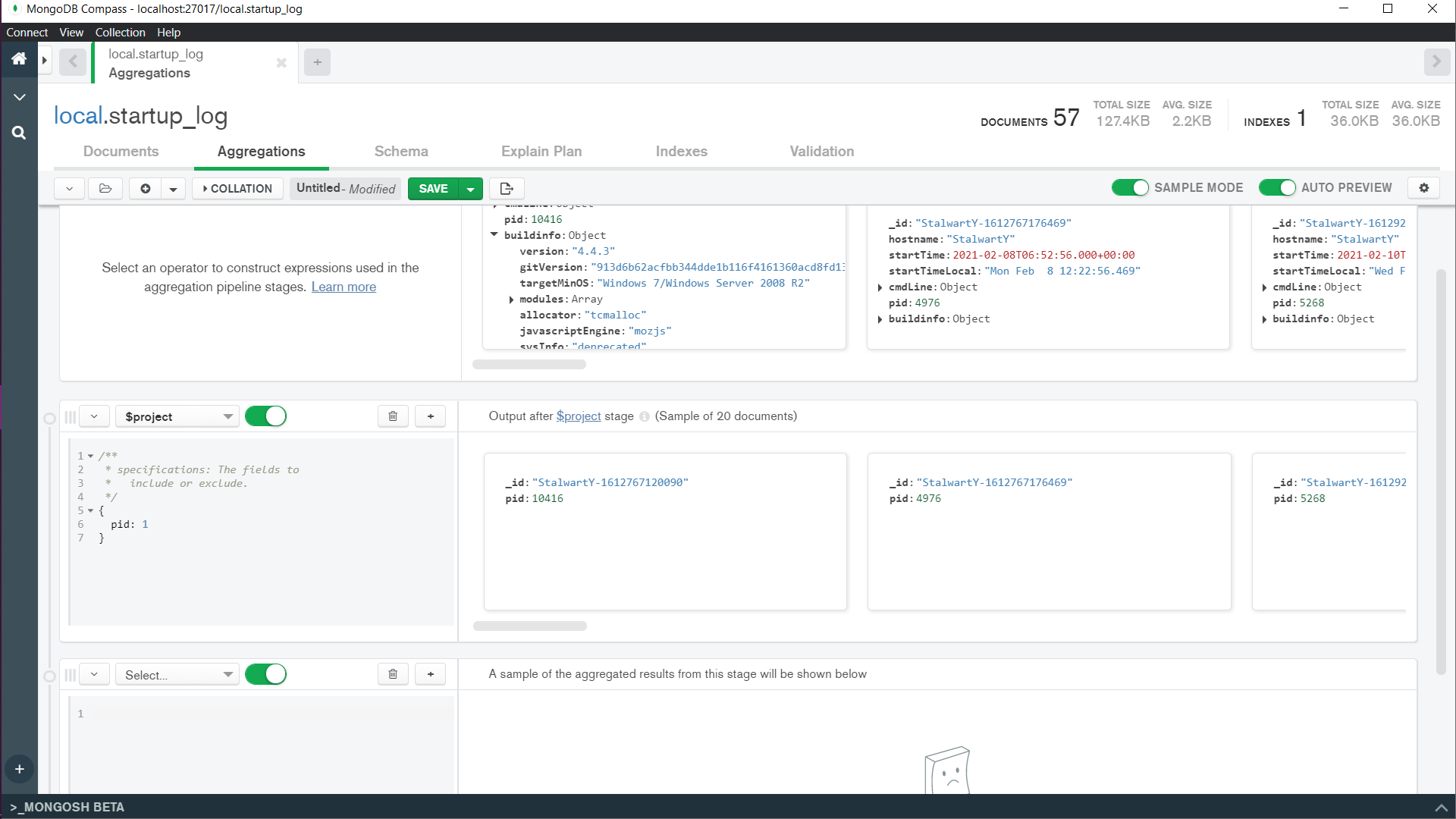
Task: Click the pid 10416 result document card
Action: pyautogui.click(x=665, y=531)
